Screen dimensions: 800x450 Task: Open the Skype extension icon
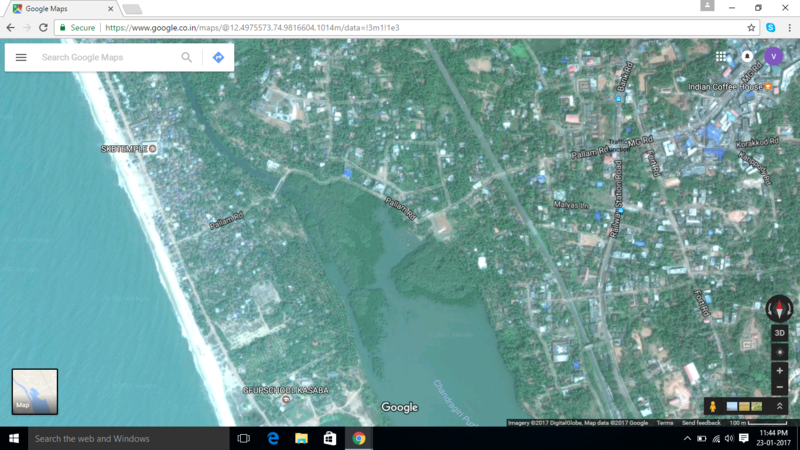(x=770, y=28)
